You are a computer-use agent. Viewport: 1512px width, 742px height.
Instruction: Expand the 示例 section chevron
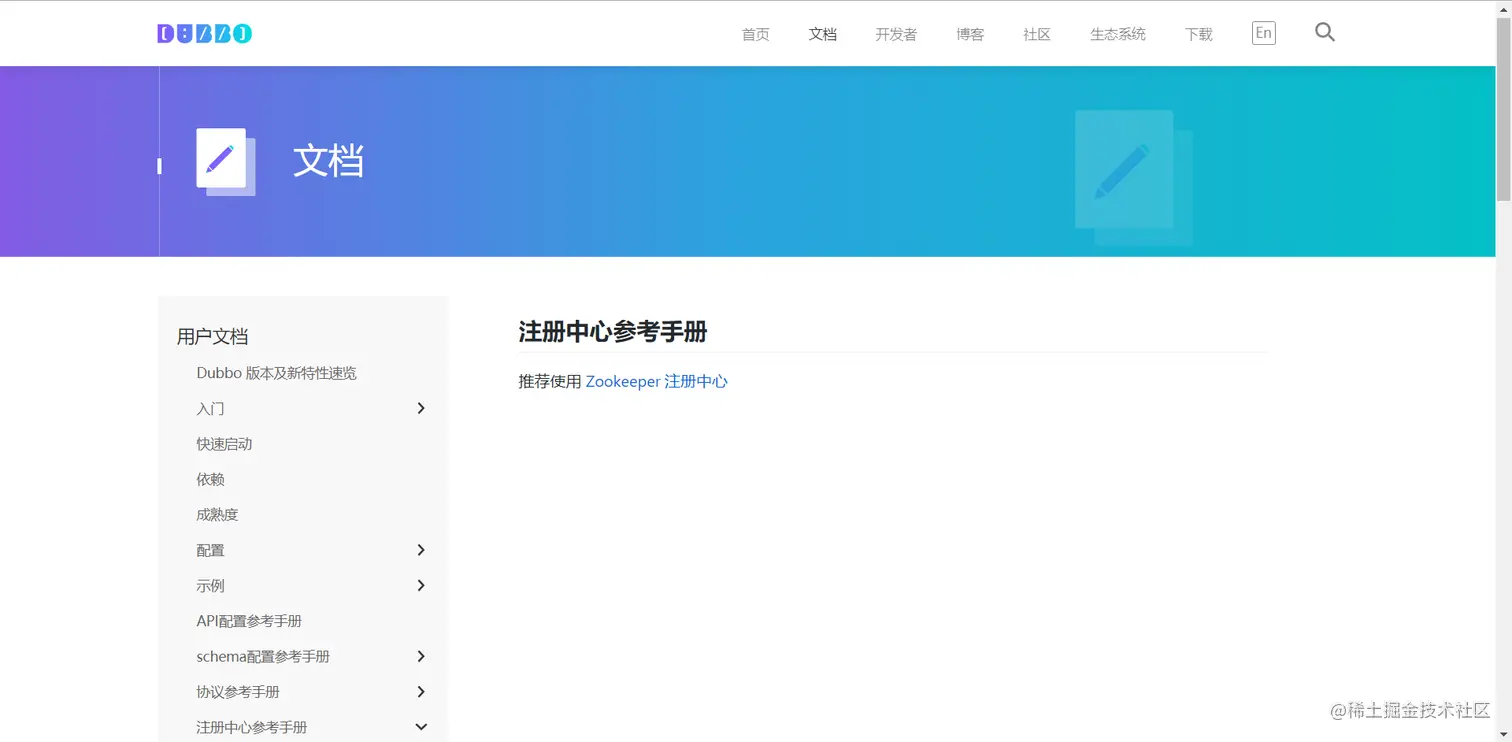click(421, 585)
